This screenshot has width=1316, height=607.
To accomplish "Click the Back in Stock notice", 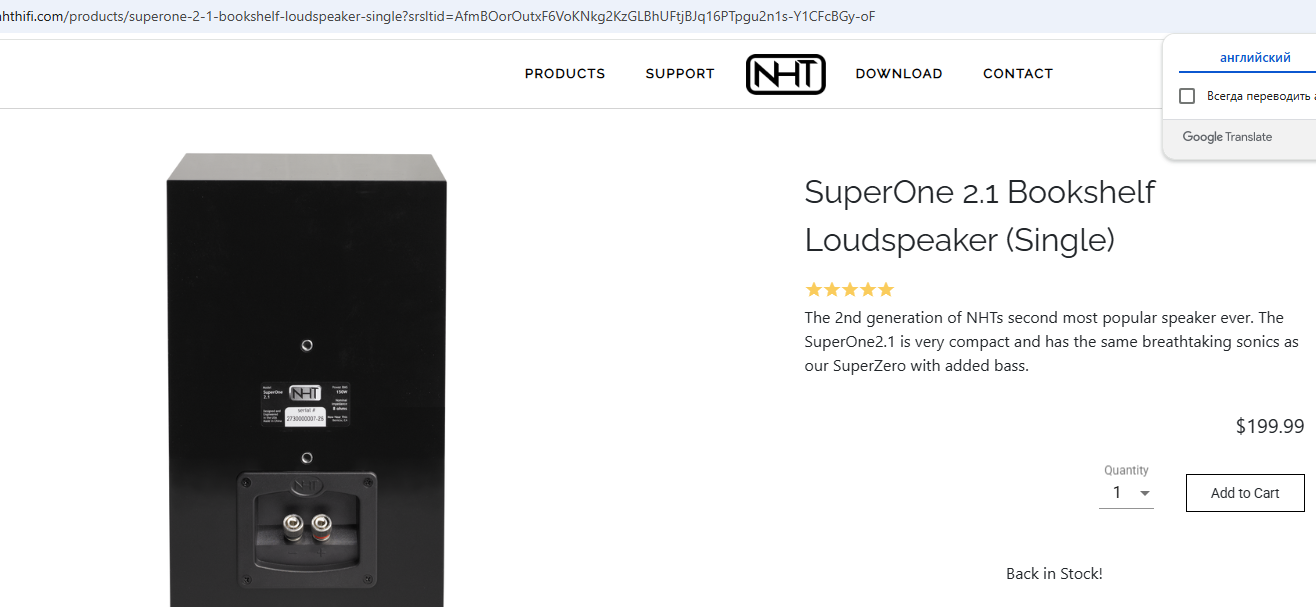I will pyautogui.click(x=1054, y=574).
